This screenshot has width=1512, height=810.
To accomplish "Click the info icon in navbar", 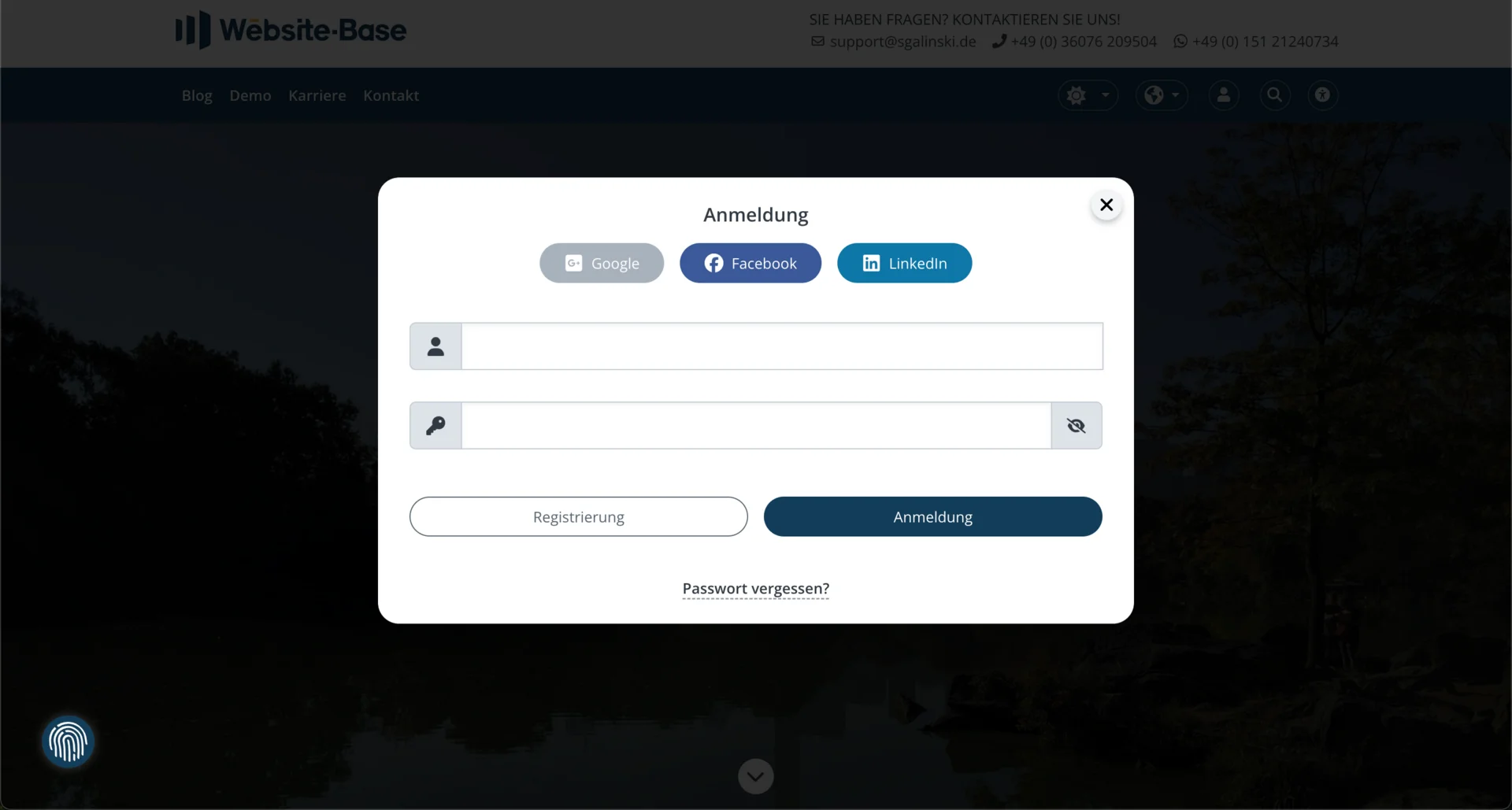I will [x=1322, y=95].
